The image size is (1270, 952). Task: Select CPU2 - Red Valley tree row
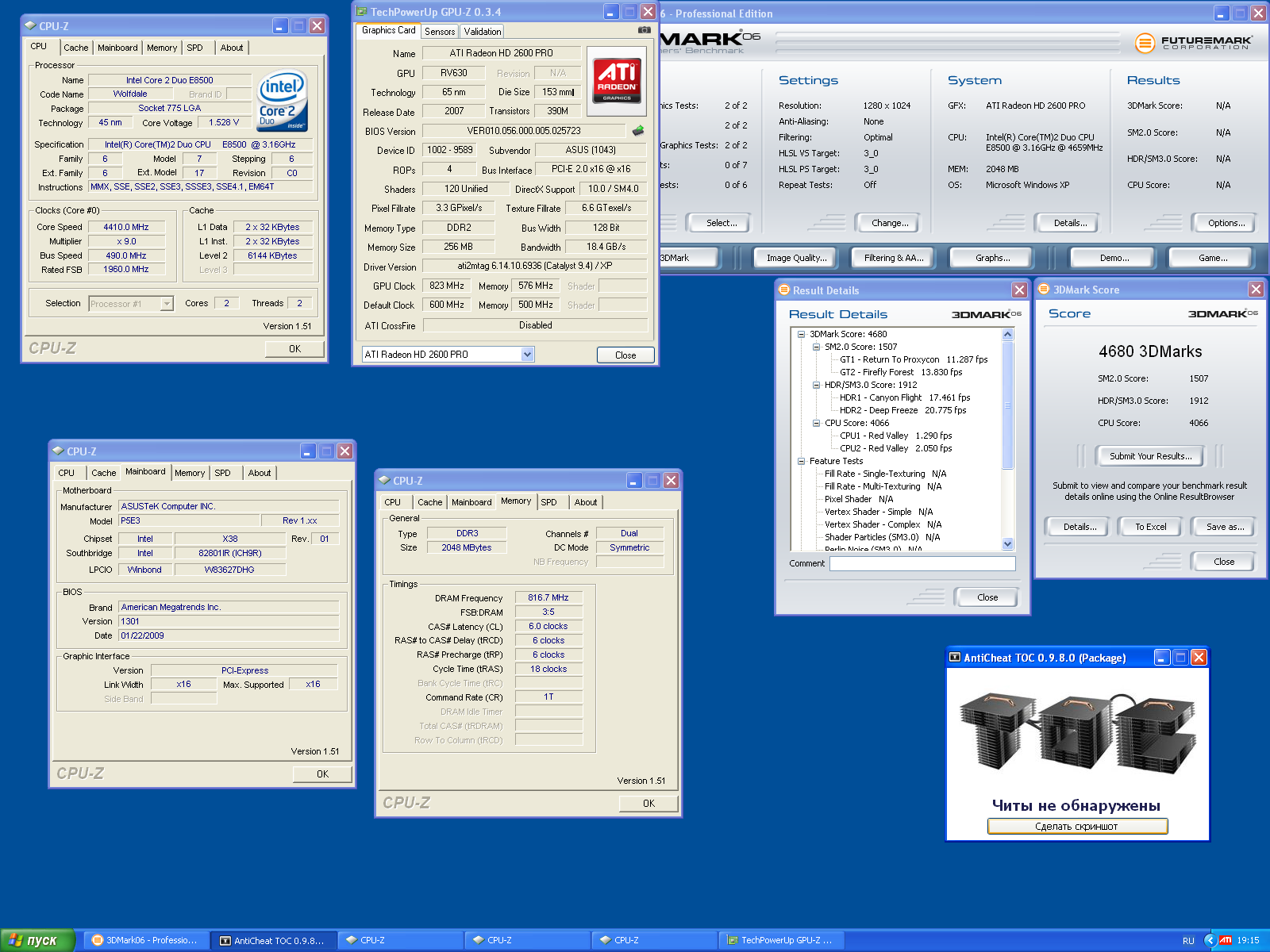895,448
